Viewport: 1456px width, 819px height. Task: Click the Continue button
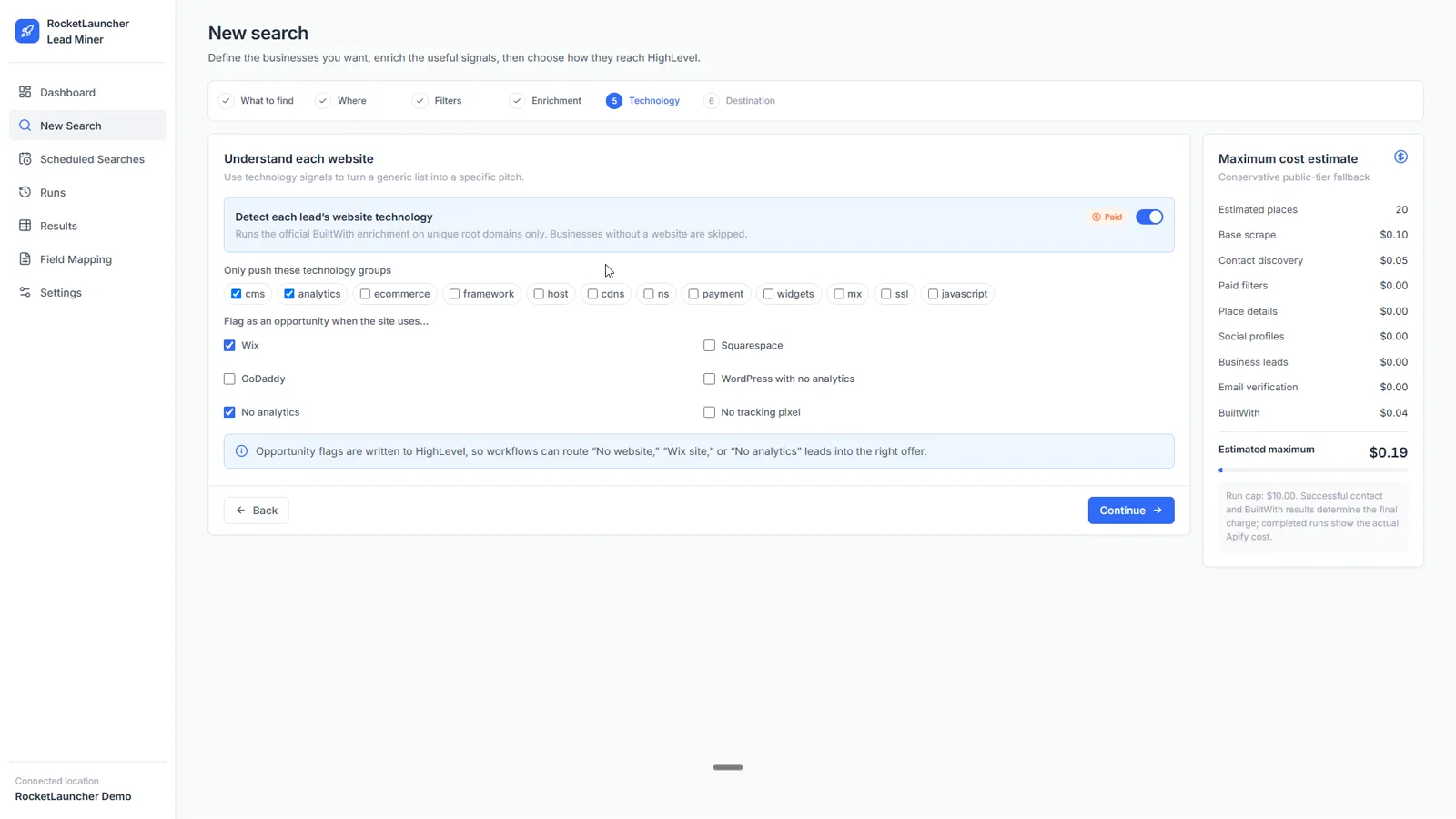coord(1131,511)
